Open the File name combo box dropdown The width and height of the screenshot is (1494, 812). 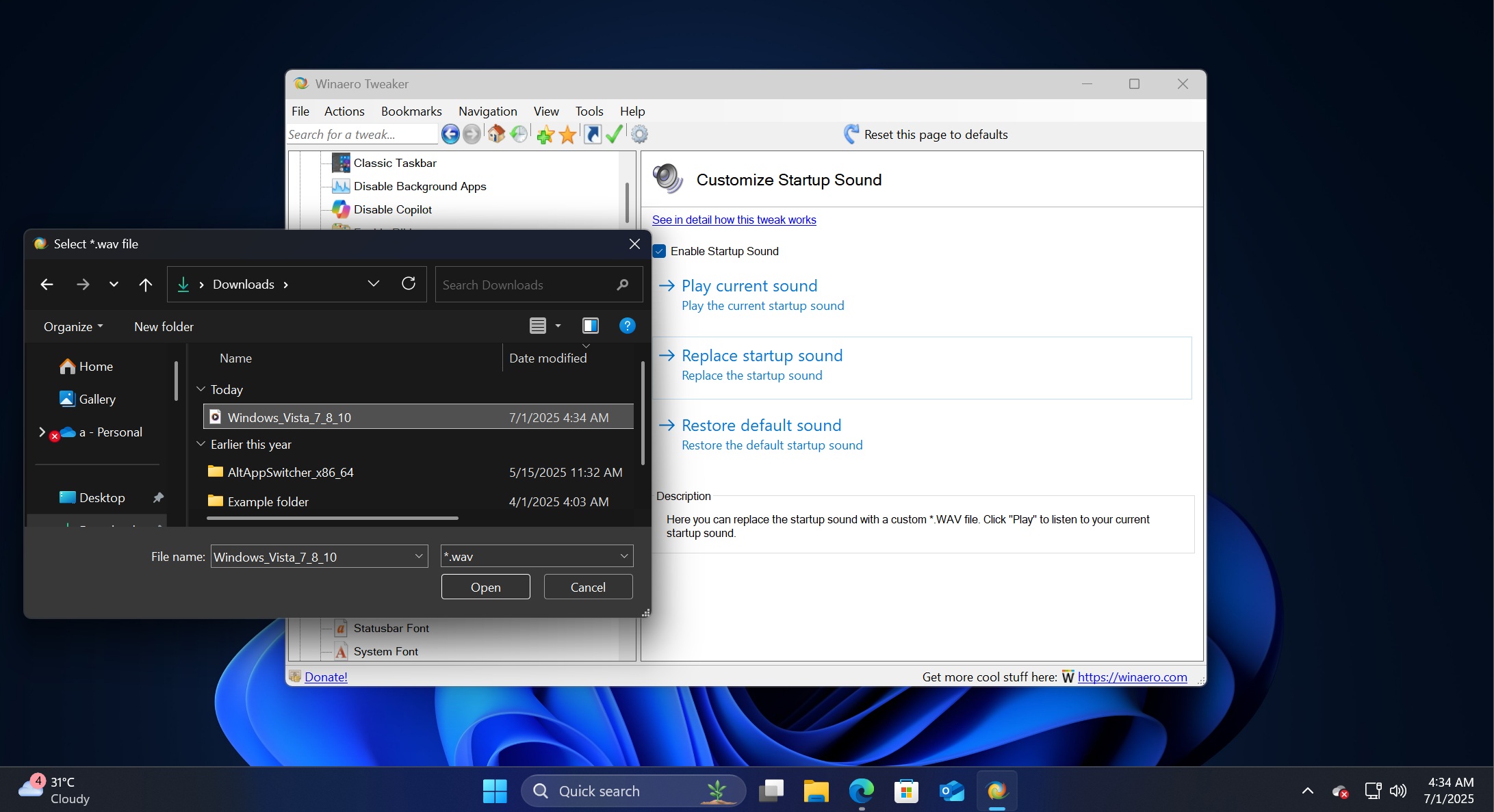(419, 556)
